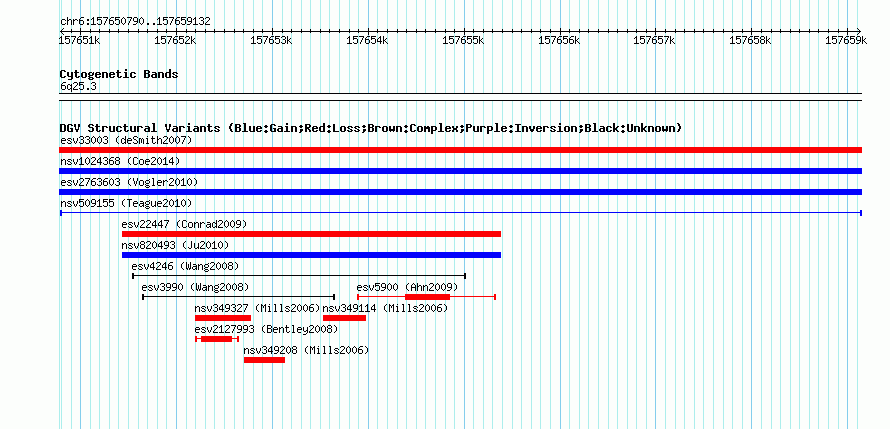Select the red nsv349327 loss bar
This screenshot has height=429, width=890.
coord(223,318)
